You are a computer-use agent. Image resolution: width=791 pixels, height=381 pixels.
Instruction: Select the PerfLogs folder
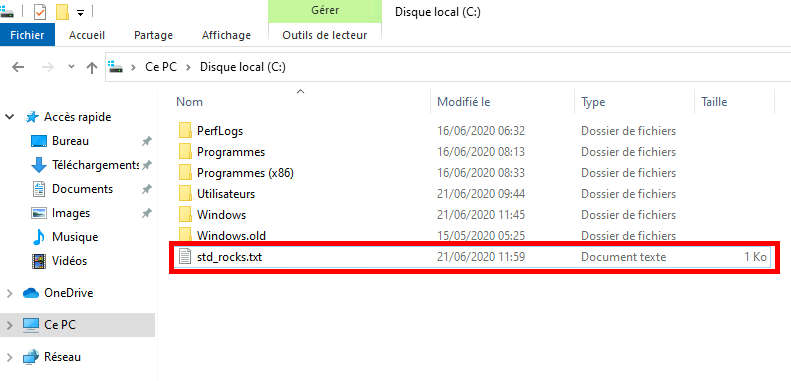click(x=219, y=131)
